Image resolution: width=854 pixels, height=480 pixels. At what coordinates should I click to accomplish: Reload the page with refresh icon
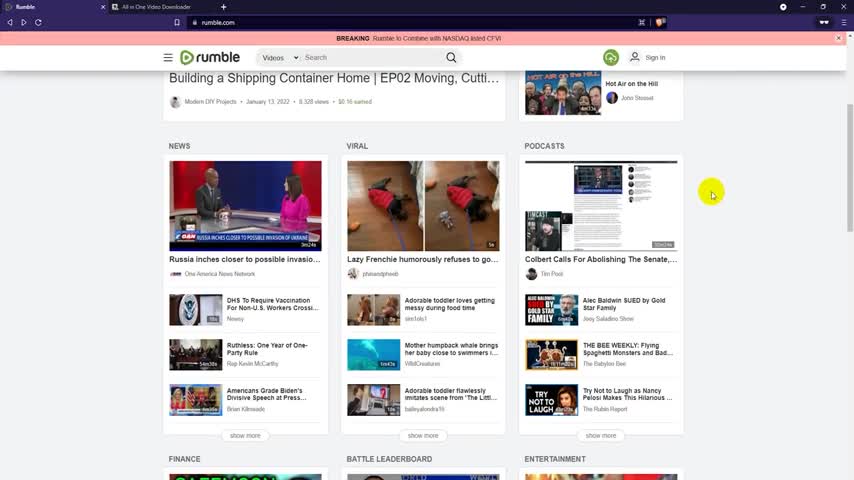38,22
